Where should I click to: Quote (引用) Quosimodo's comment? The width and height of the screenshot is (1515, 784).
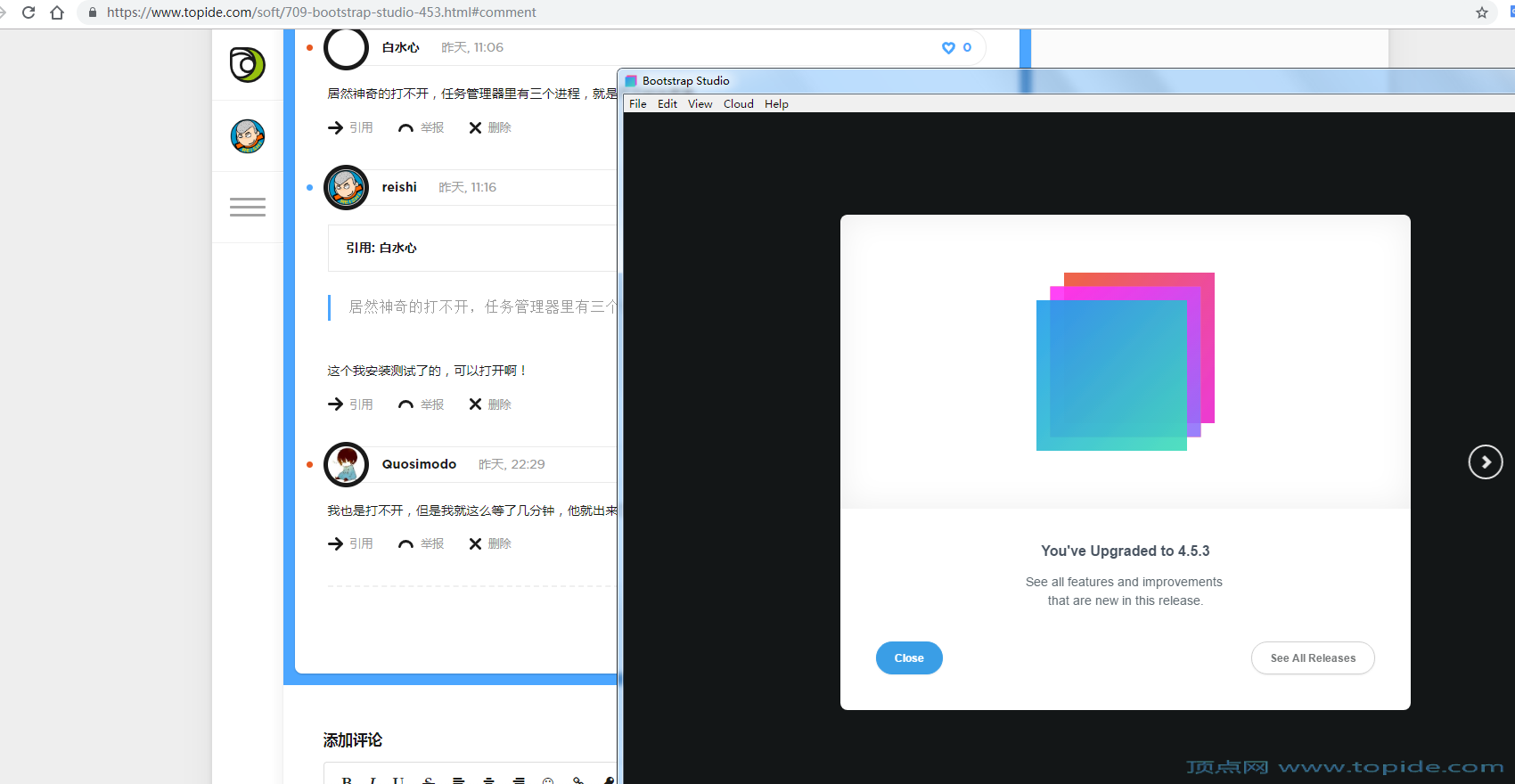pos(350,543)
